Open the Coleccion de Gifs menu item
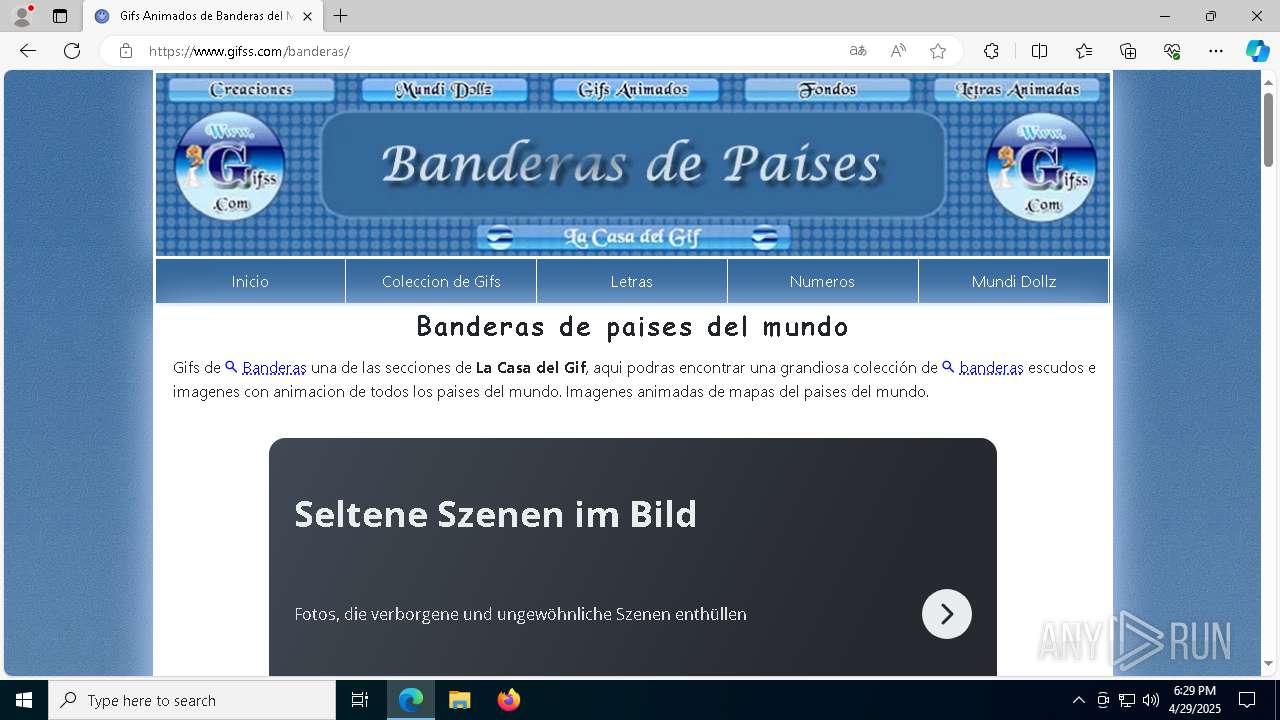The image size is (1280, 720). [441, 281]
